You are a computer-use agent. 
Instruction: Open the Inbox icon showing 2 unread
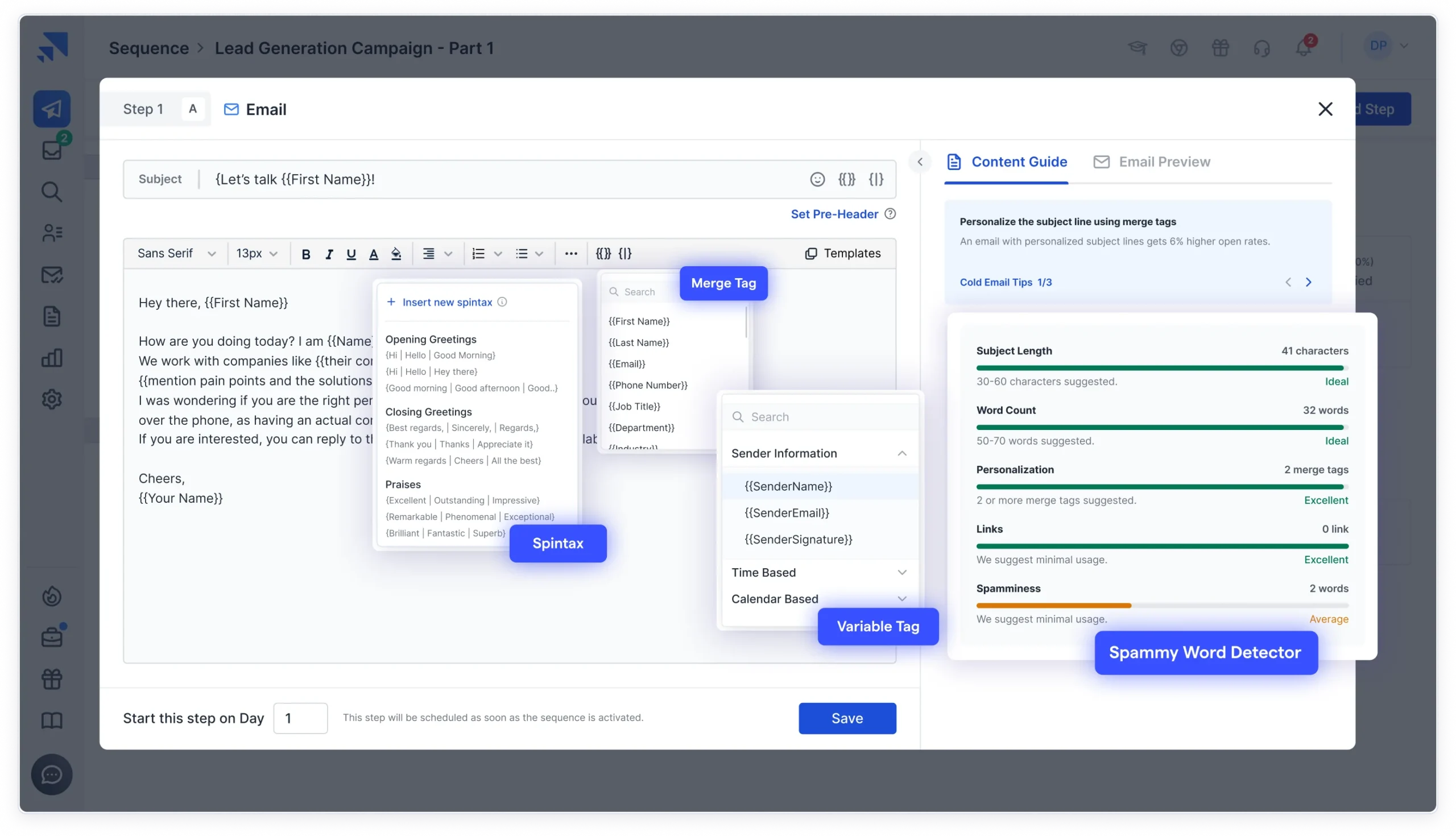click(x=52, y=150)
